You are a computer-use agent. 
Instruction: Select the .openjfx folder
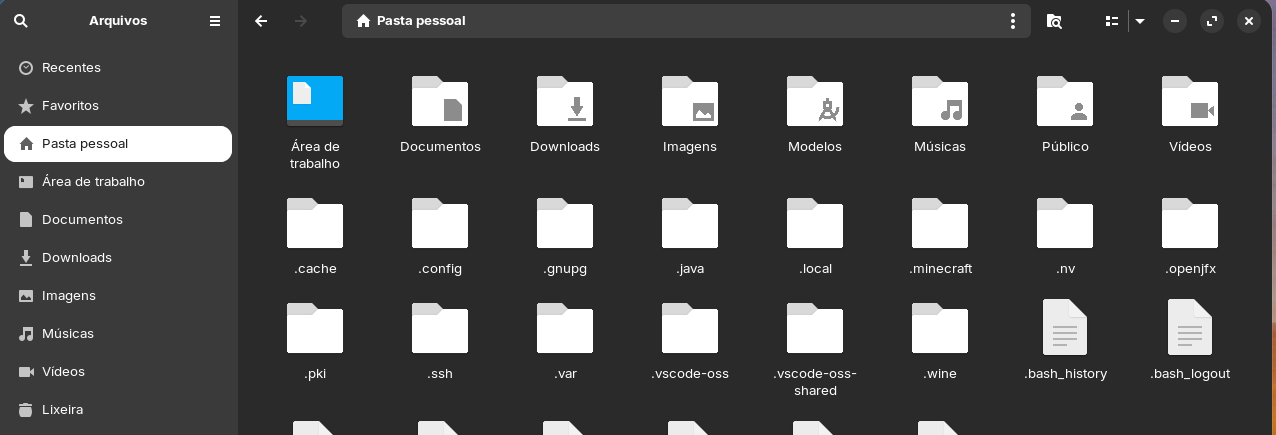click(1190, 223)
